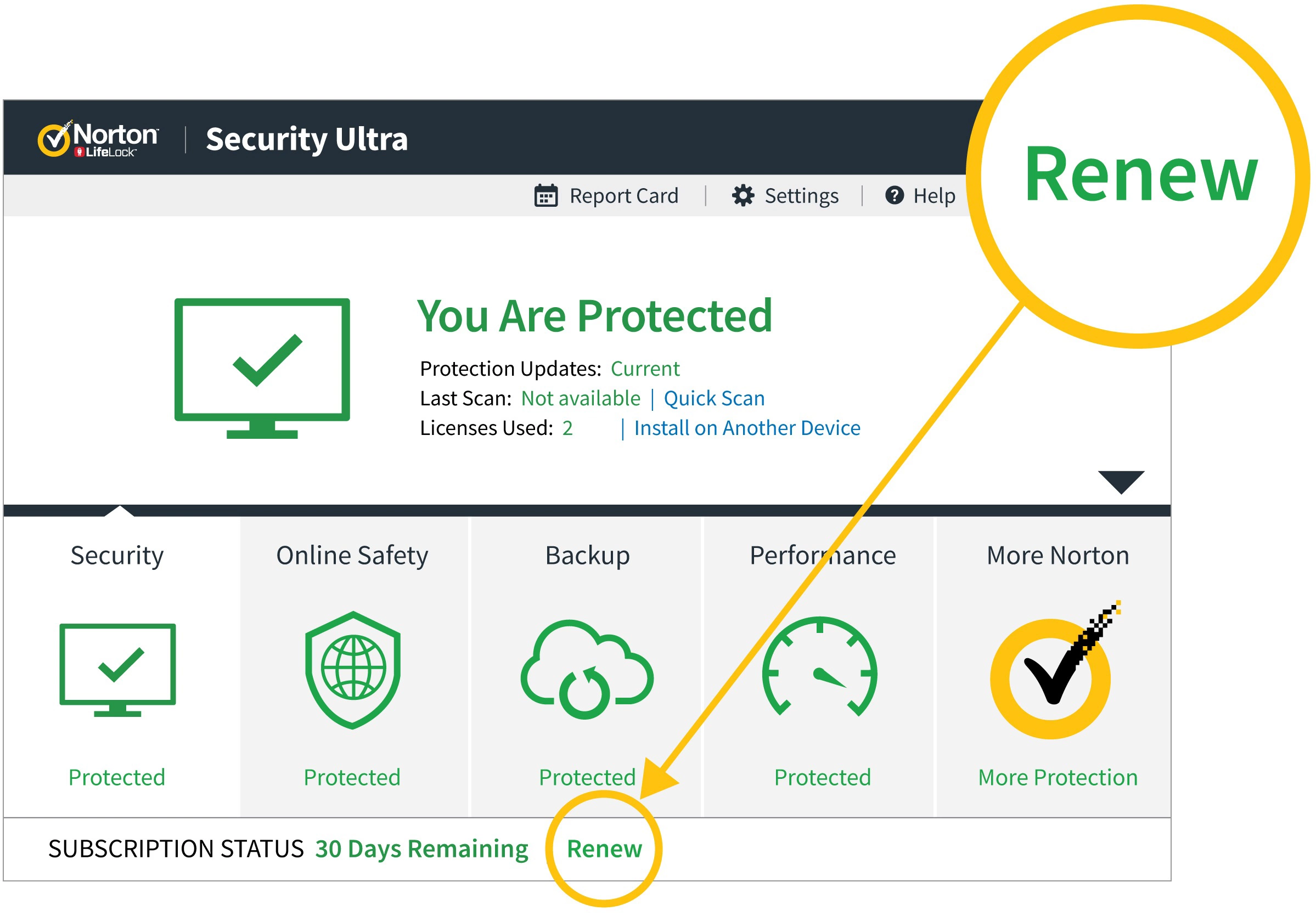Click the Help question mark icon

tap(894, 196)
